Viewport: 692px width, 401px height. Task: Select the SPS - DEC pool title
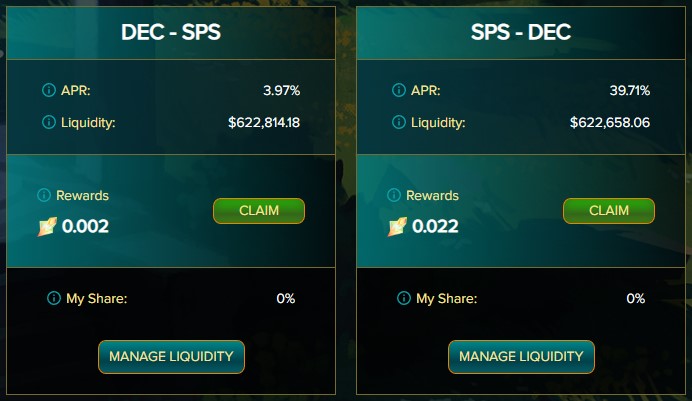point(521,32)
